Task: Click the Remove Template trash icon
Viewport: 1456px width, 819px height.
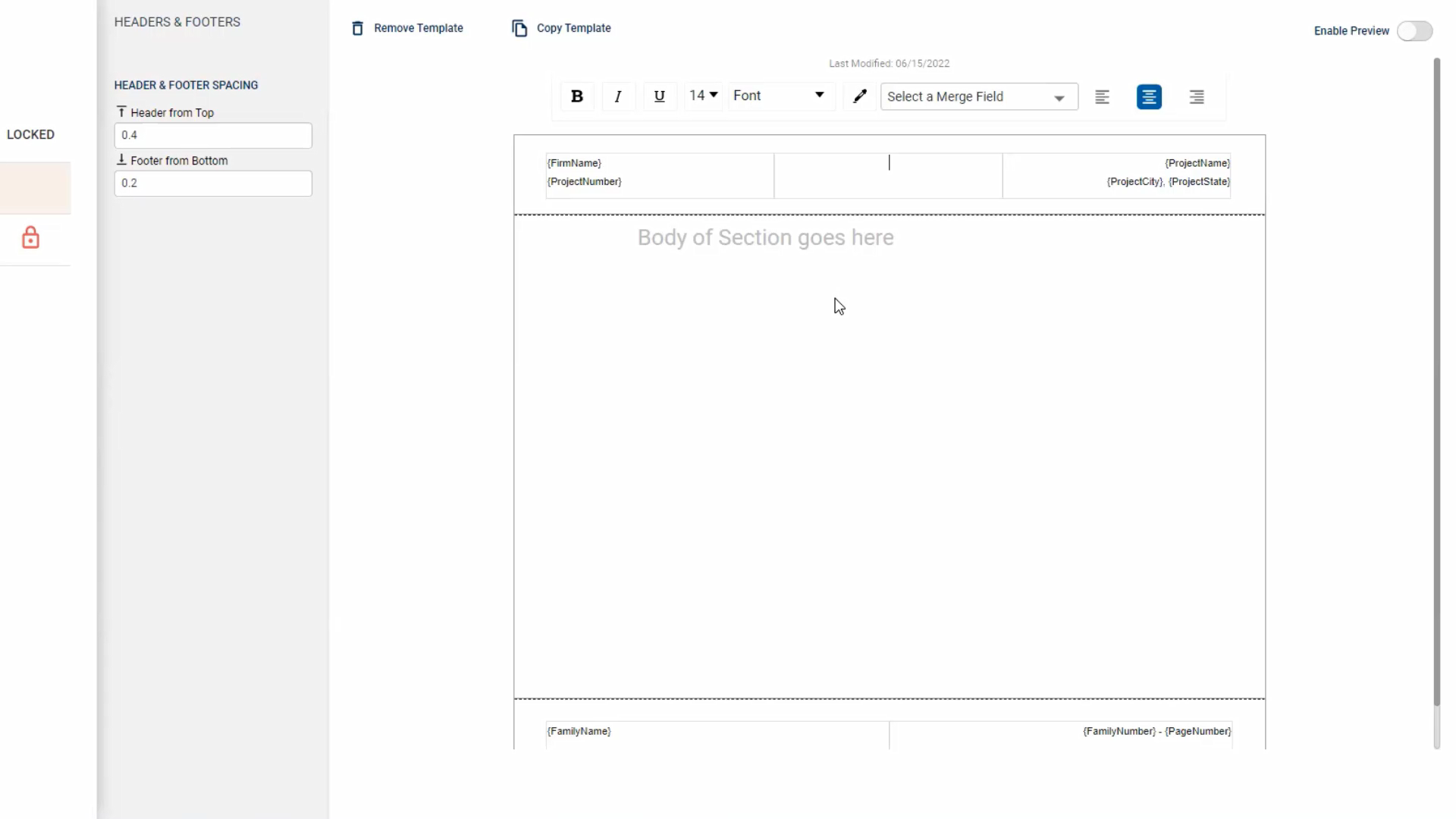Action: click(x=357, y=28)
